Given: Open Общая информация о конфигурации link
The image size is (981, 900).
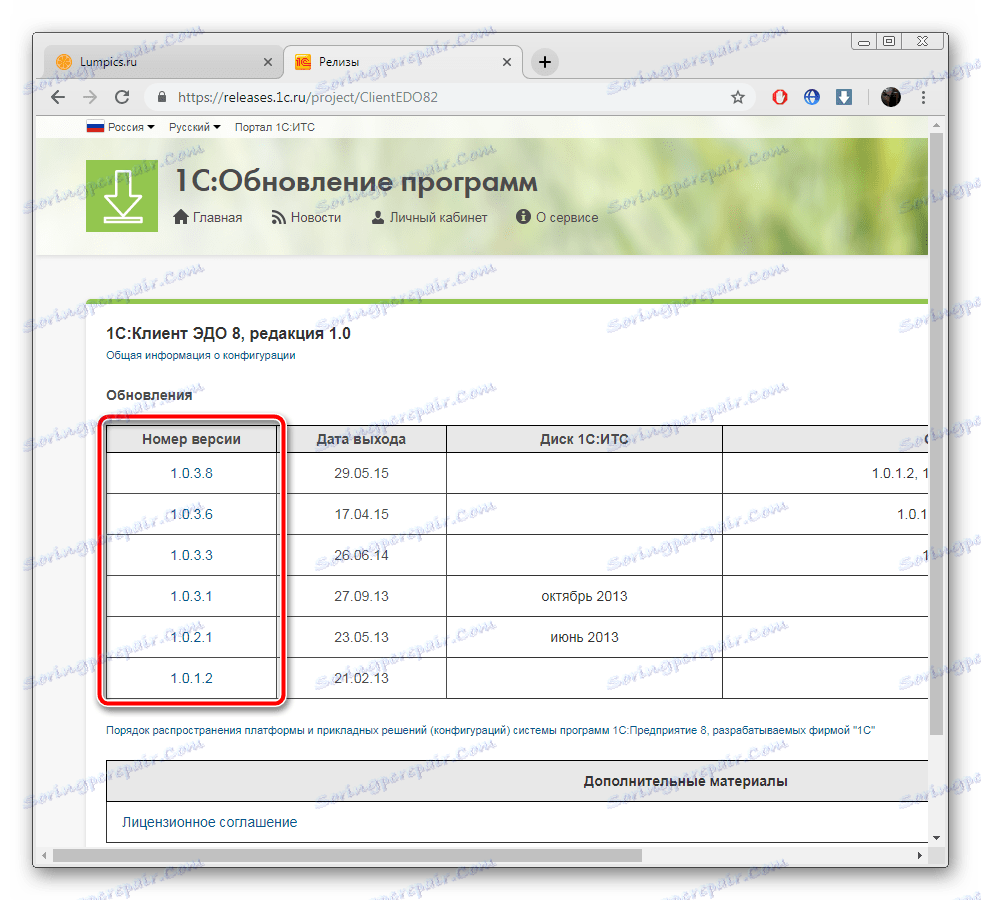Looking at the screenshot, I should (200, 355).
